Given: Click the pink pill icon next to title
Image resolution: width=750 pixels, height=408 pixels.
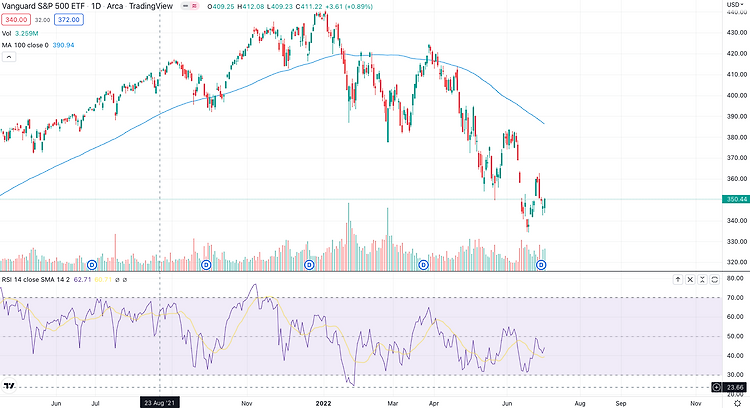Looking at the screenshot, I should tap(195, 6).
